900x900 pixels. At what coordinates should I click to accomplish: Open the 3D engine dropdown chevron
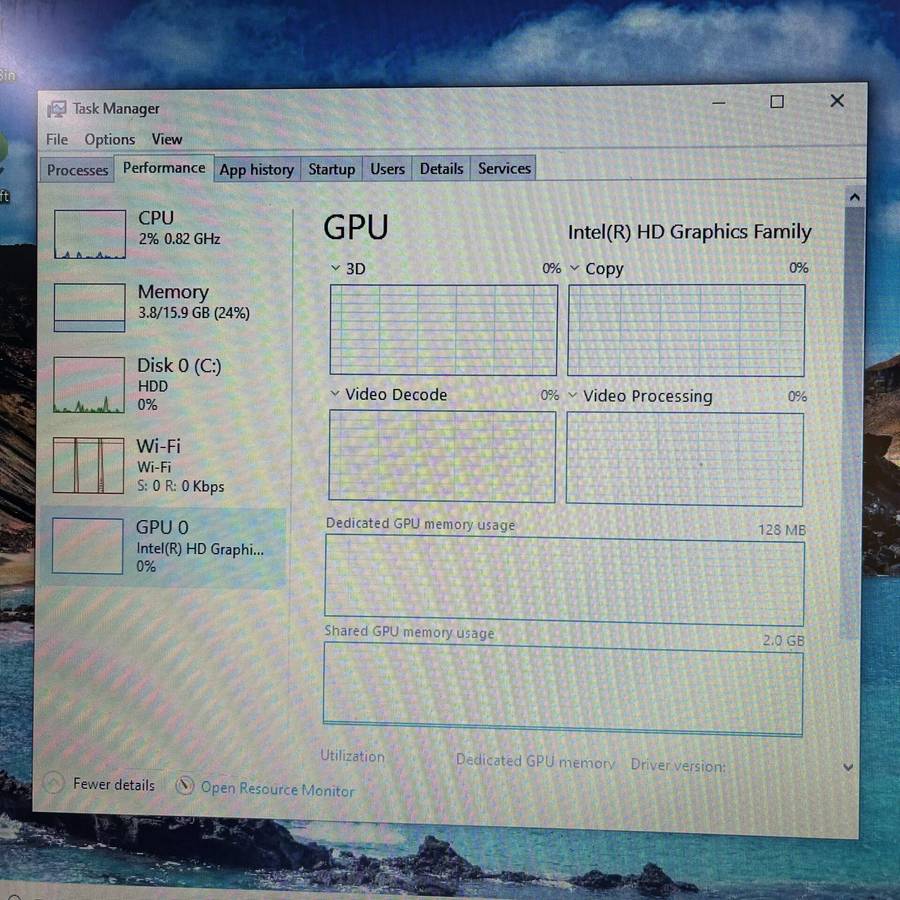tap(335, 268)
